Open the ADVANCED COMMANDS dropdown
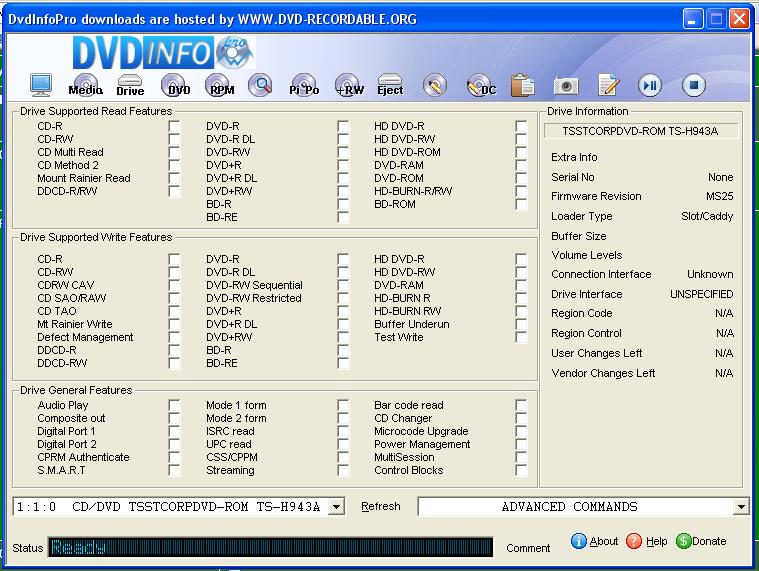759x571 pixels. tap(740, 507)
